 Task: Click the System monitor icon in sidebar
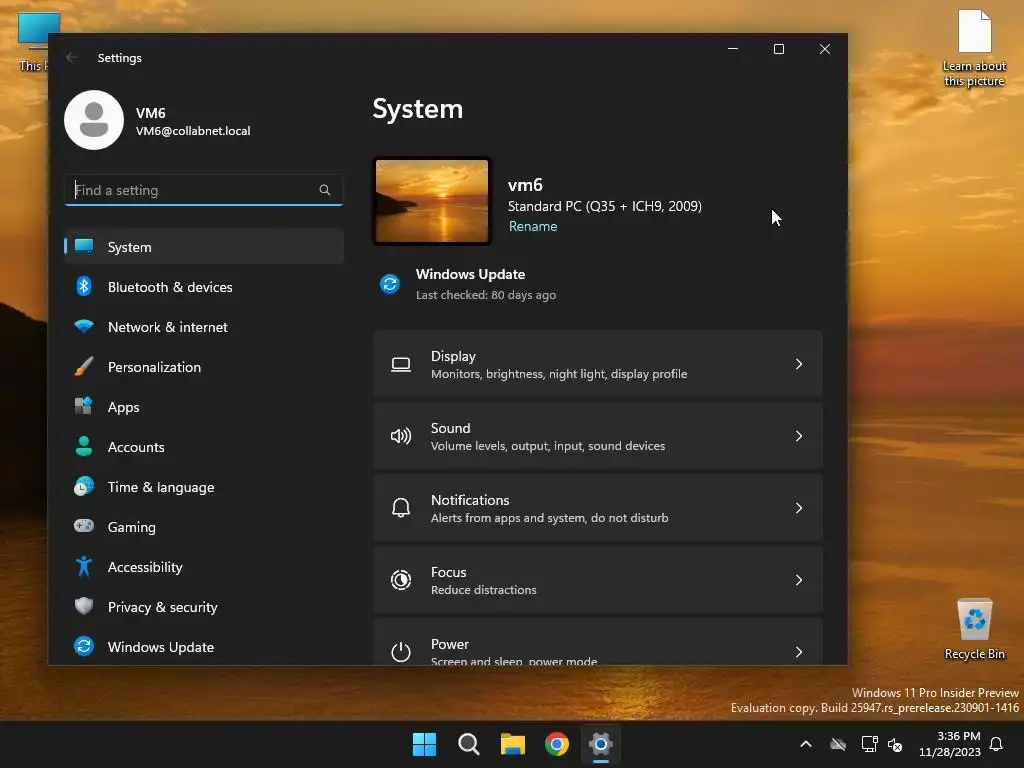[x=84, y=246]
